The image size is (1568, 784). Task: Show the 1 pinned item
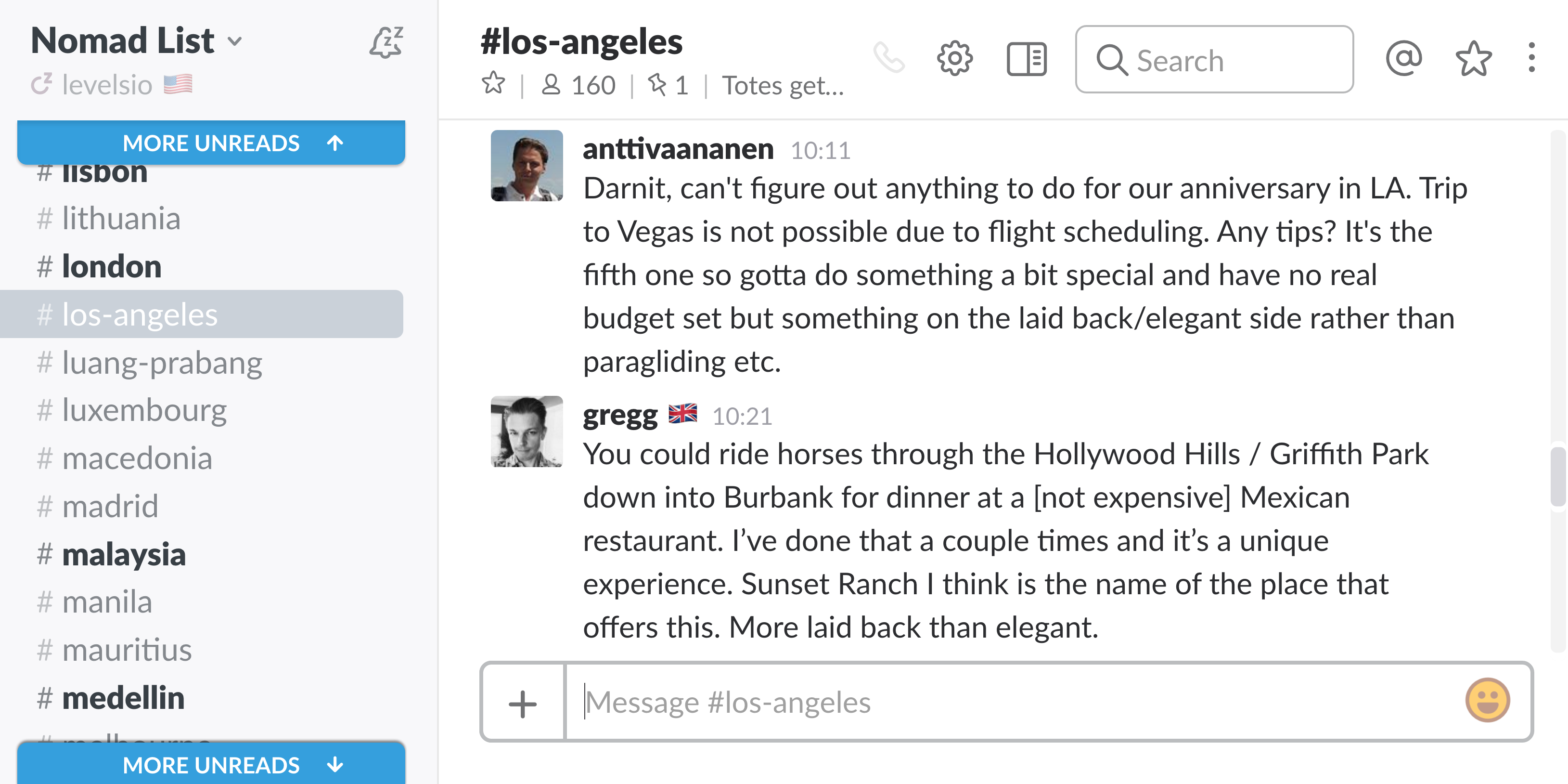pos(668,85)
